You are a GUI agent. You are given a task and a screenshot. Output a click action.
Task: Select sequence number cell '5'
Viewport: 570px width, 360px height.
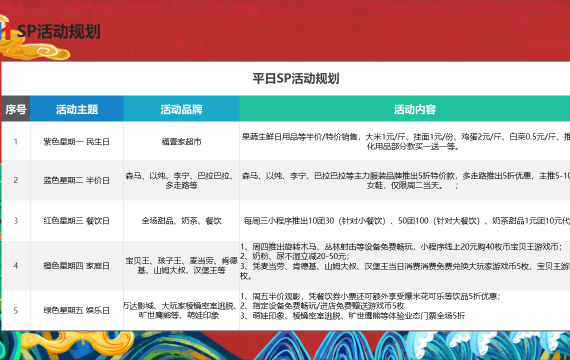point(16,311)
